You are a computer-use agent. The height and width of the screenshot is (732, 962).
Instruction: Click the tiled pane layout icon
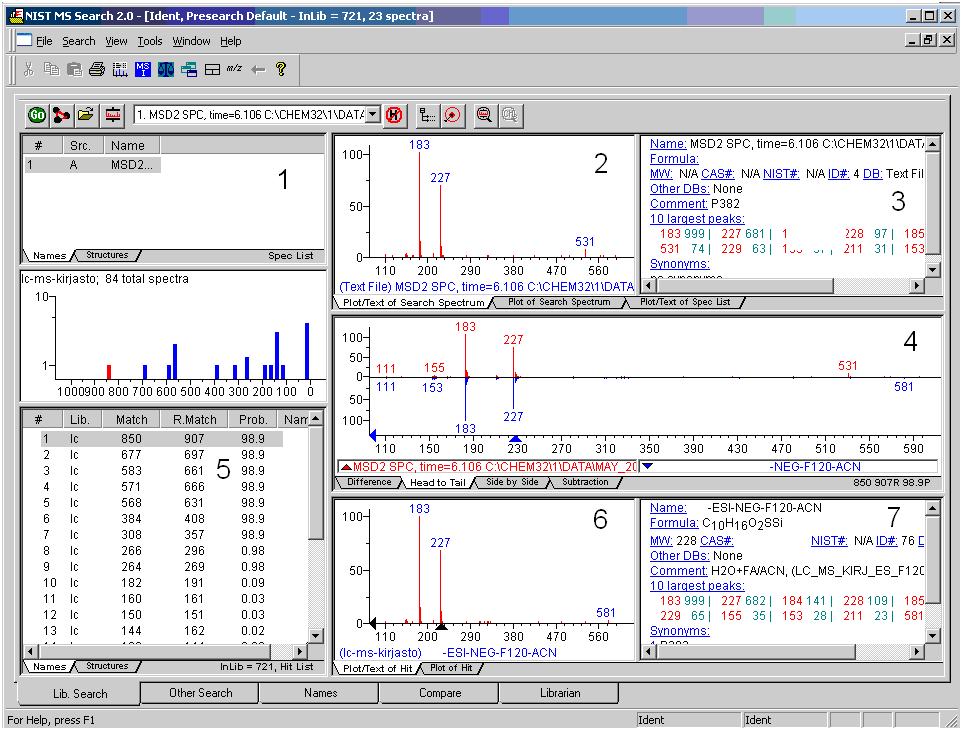[212, 69]
